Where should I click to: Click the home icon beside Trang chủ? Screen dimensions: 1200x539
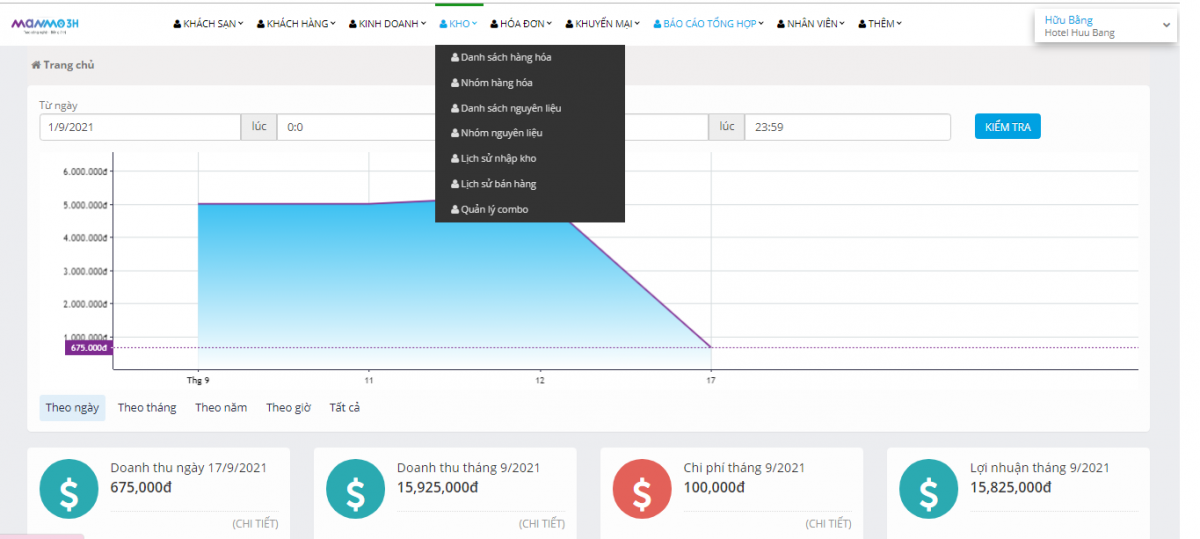coord(36,65)
